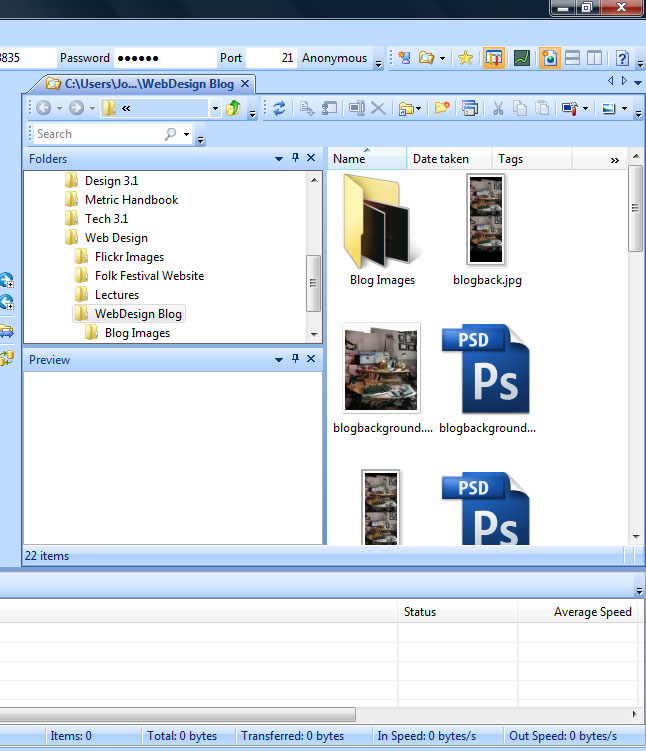The width and height of the screenshot is (646, 751).
Task: Toggle horizontal window tiling
Action: pos(572,58)
